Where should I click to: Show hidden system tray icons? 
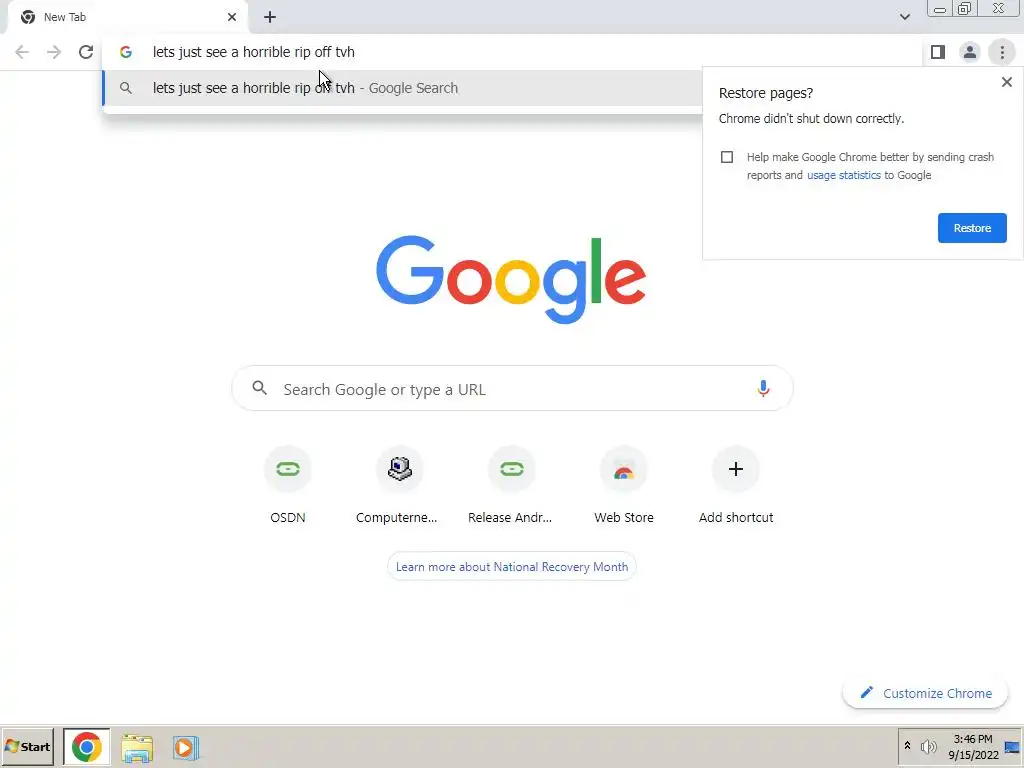coord(907,746)
